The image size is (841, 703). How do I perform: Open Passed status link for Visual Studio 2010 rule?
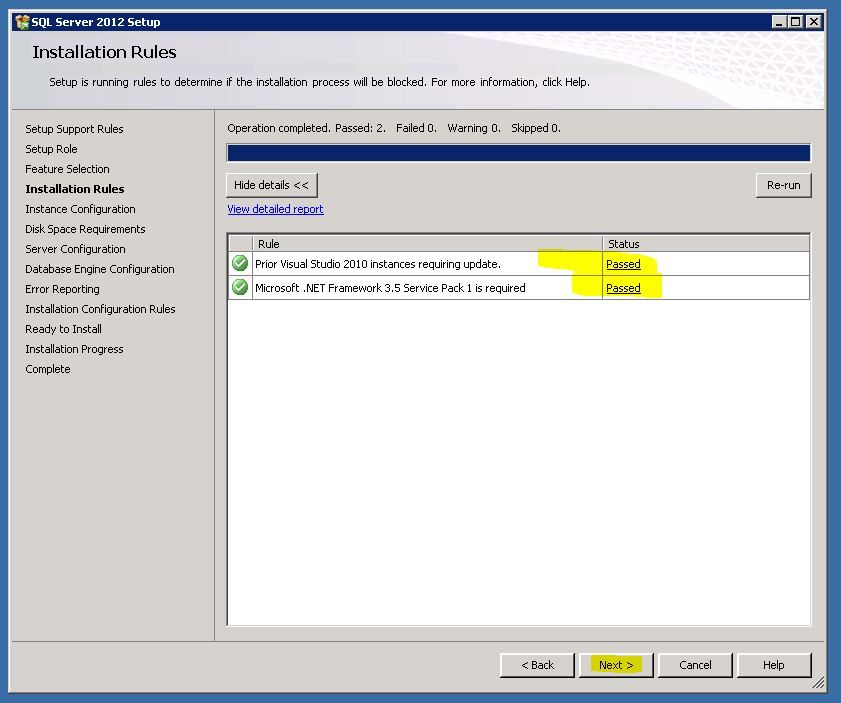[x=623, y=264]
